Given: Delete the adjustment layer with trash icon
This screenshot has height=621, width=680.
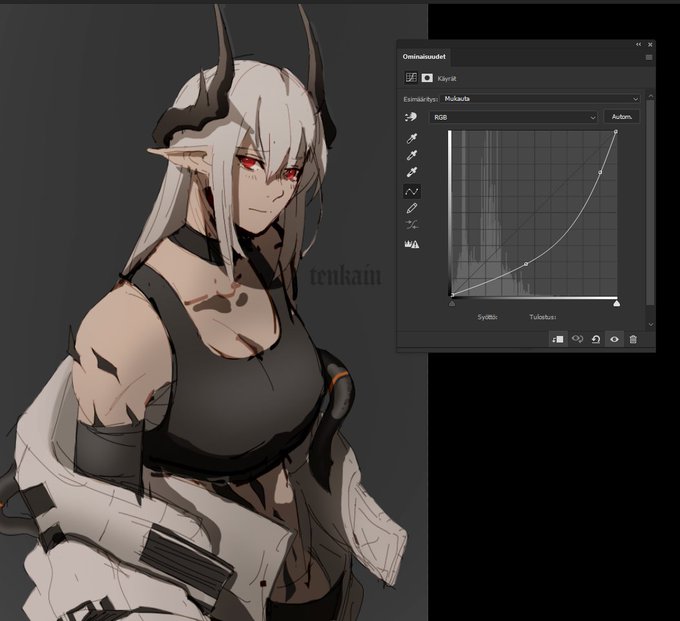Looking at the screenshot, I should (x=633, y=339).
